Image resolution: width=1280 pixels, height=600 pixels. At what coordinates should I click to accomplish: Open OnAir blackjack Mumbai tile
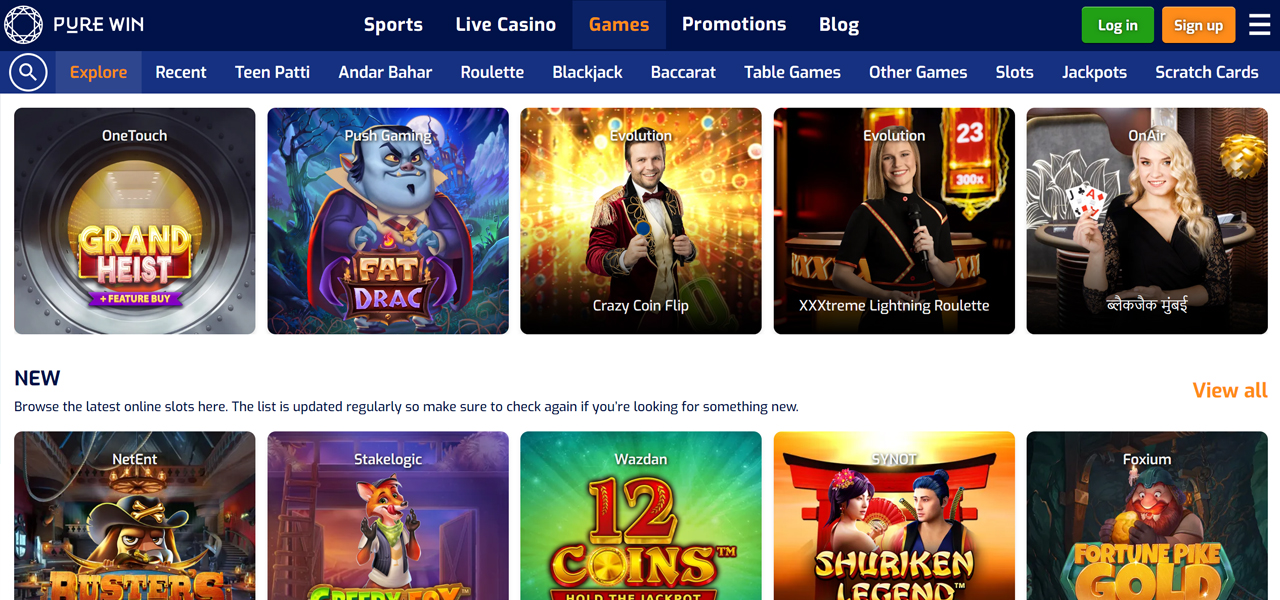tap(1147, 221)
